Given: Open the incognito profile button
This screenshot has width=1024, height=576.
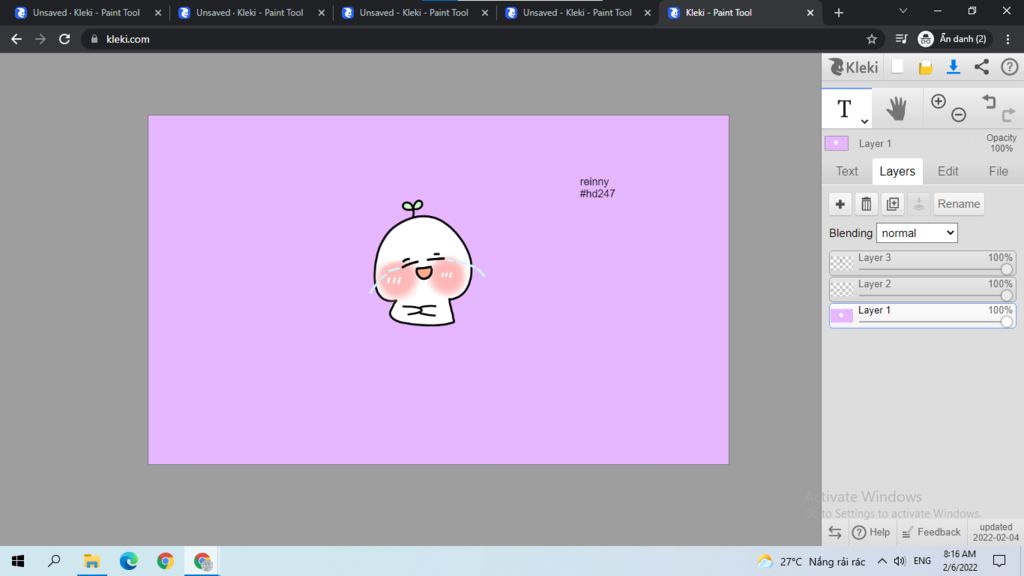Looking at the screenshot, I should coord(953,39).
